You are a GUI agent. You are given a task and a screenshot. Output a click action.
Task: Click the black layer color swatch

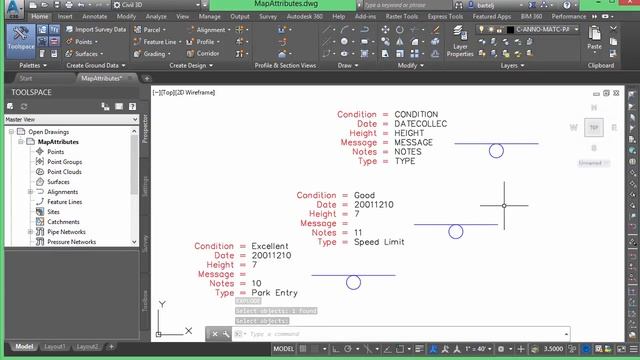pyautogui.click(x=510, y=29)
